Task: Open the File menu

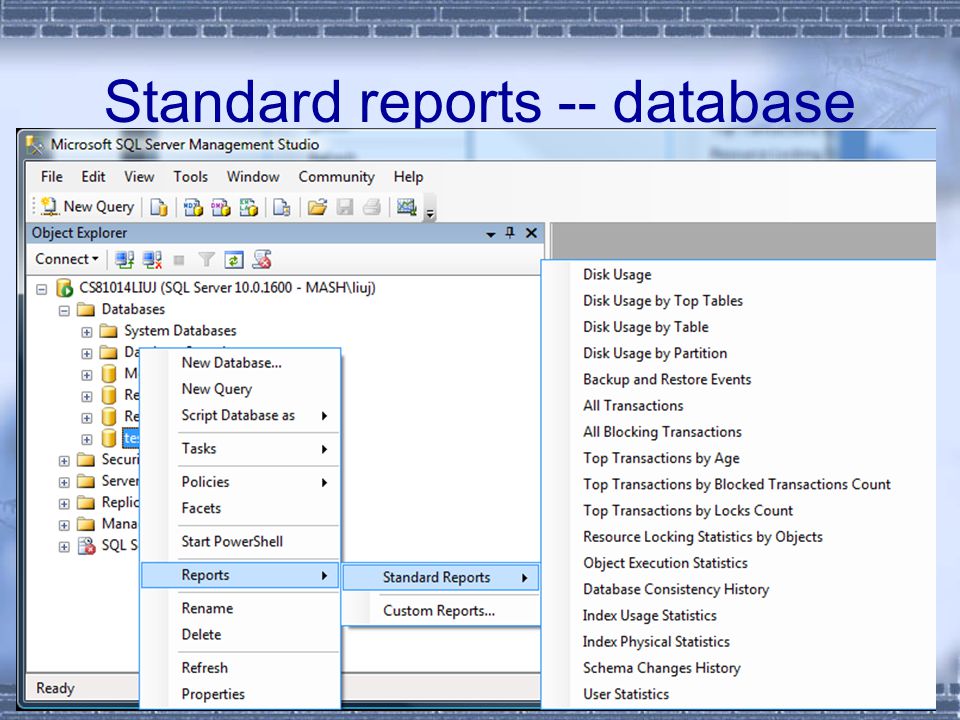Action: pos(51,177)
